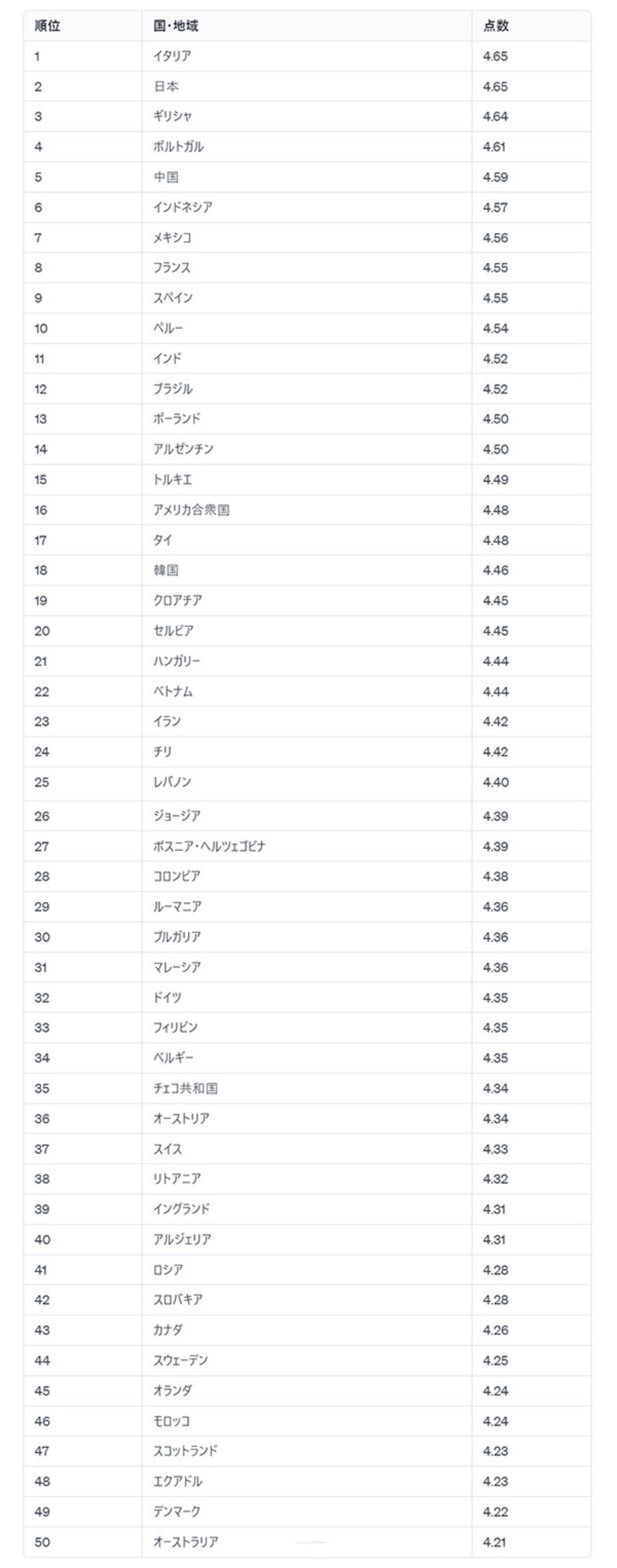Screen dimensions: 617x1568
Task: Click the score 4.21 in last row
Action: point(495,1541)
